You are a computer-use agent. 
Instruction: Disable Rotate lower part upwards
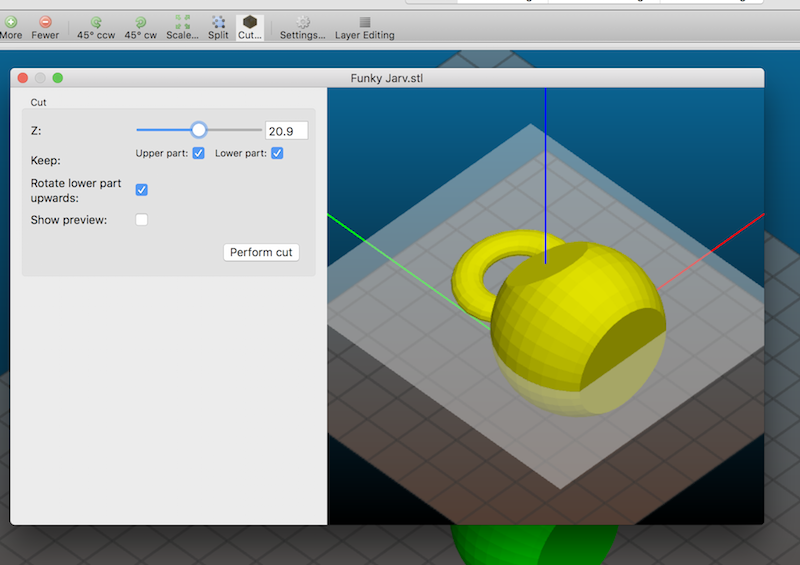[142, 190]
